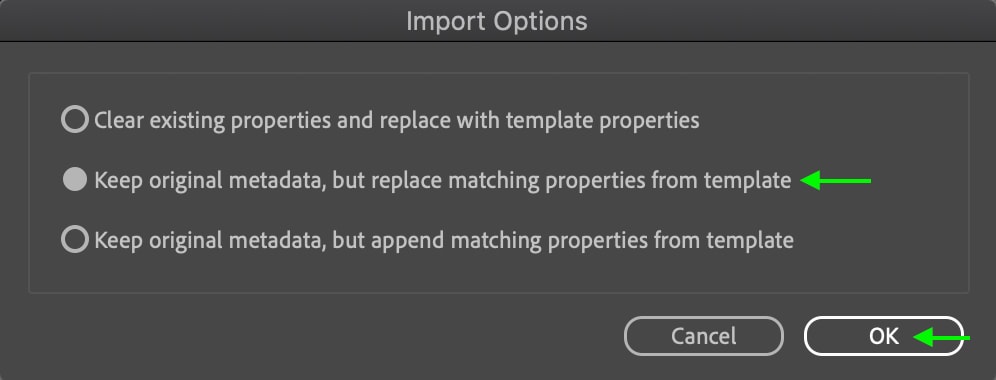Click green arrow beside the replace matching option
Screen dimensions: 996x380
(836, 181)
